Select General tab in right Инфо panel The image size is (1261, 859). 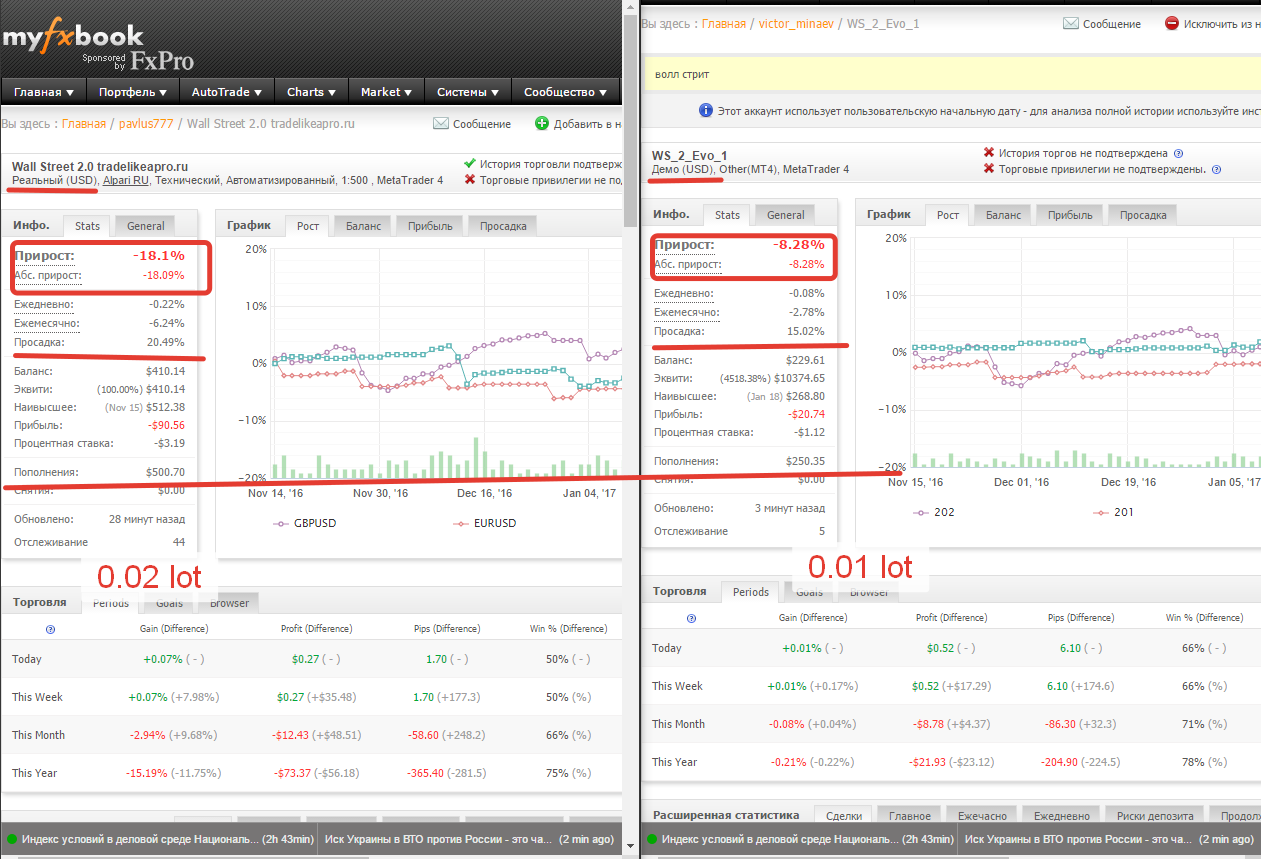(x=785, y=215)
